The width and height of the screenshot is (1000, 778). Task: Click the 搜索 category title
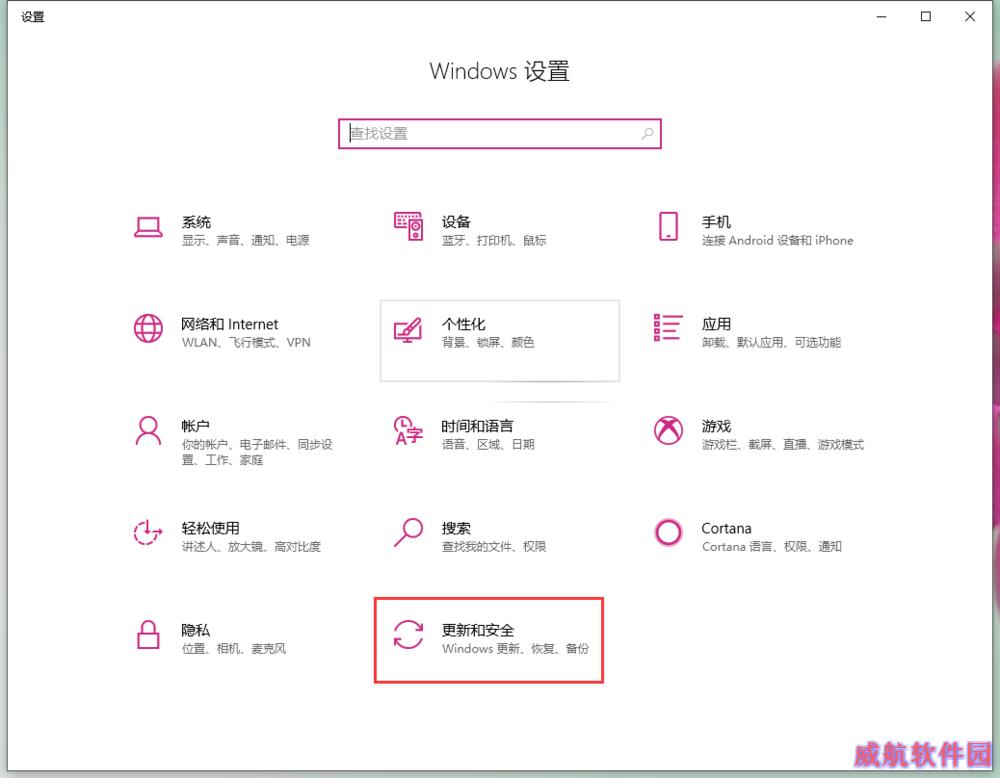click(456, 528)
